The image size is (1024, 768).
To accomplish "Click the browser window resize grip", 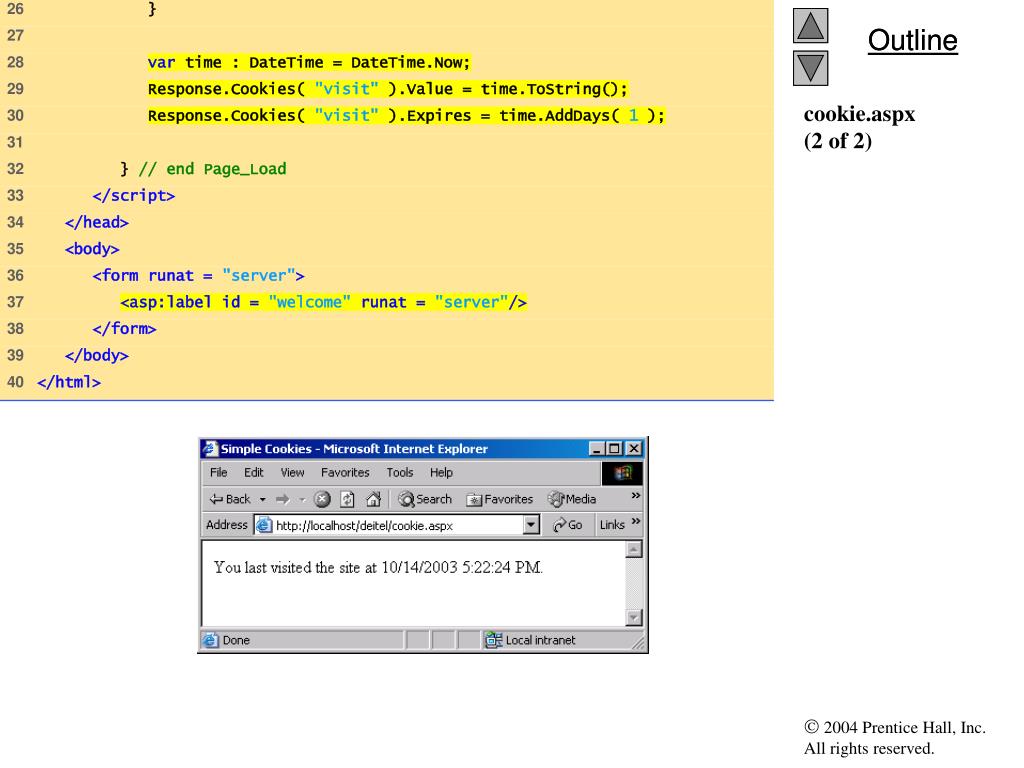I will (x=638, y=643).
